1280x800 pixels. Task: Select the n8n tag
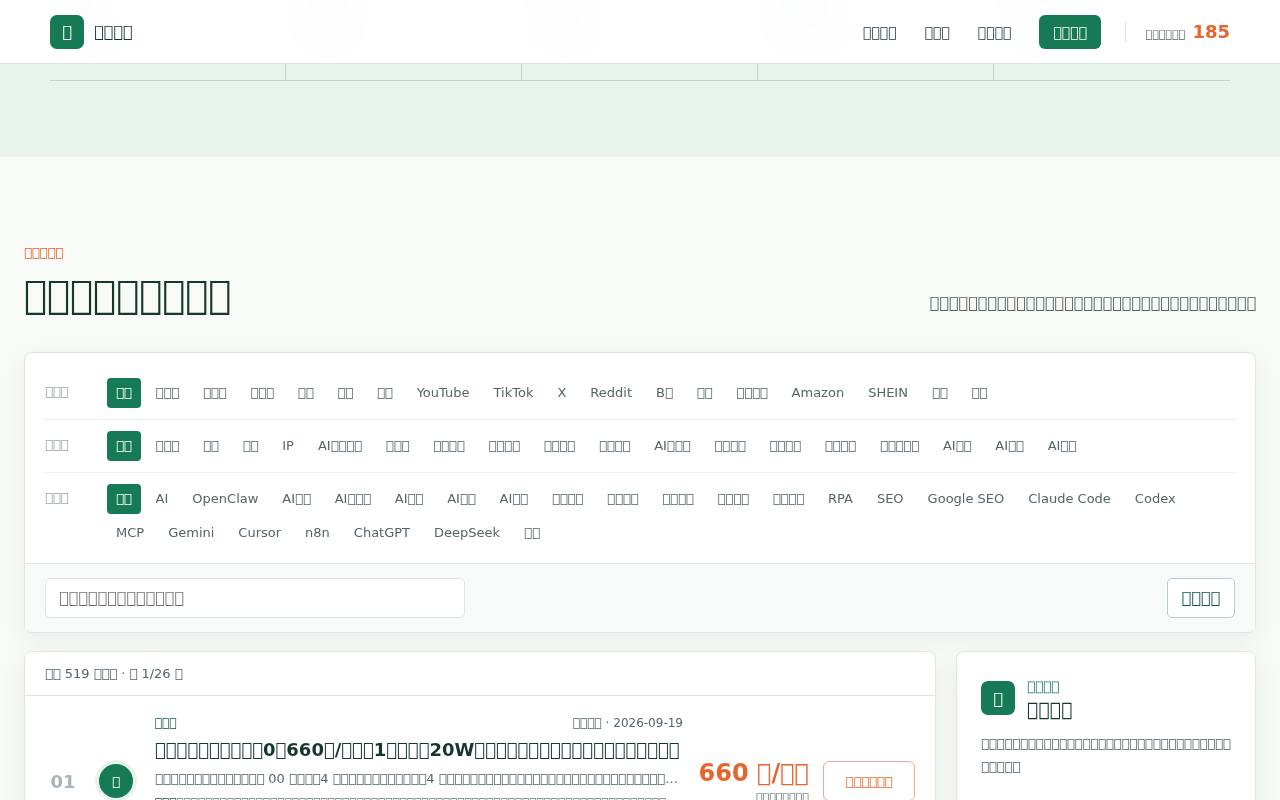click(x=317, y=533)
